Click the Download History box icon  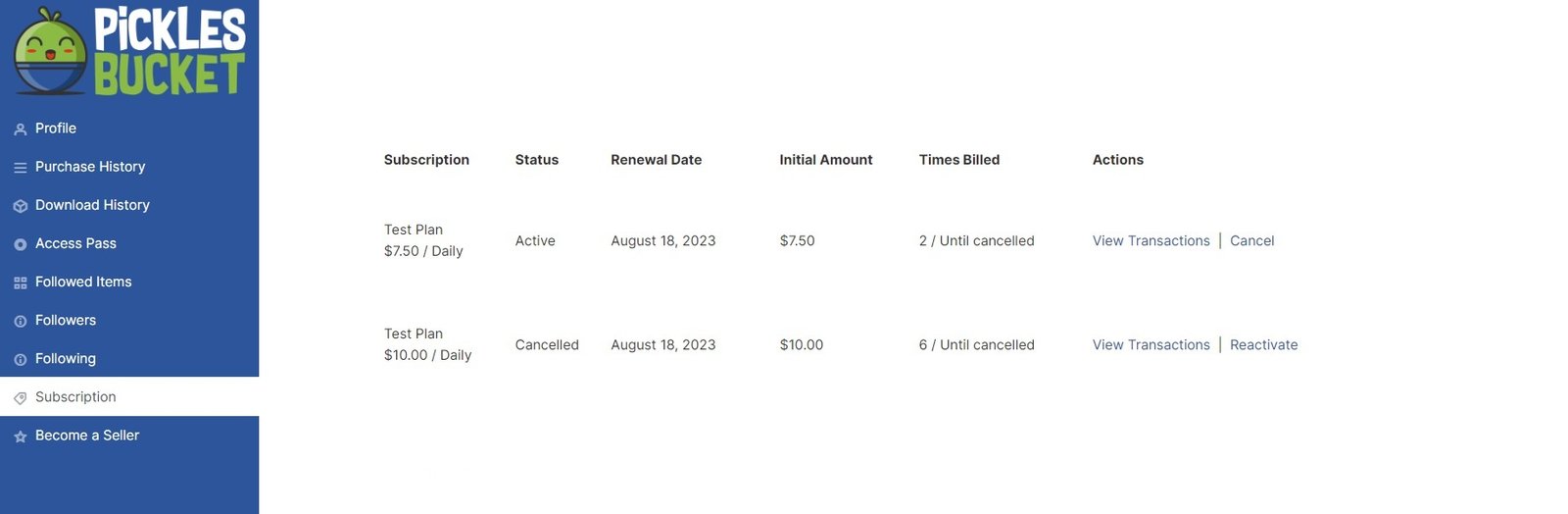pyautogui.click(x=20, y=206)
